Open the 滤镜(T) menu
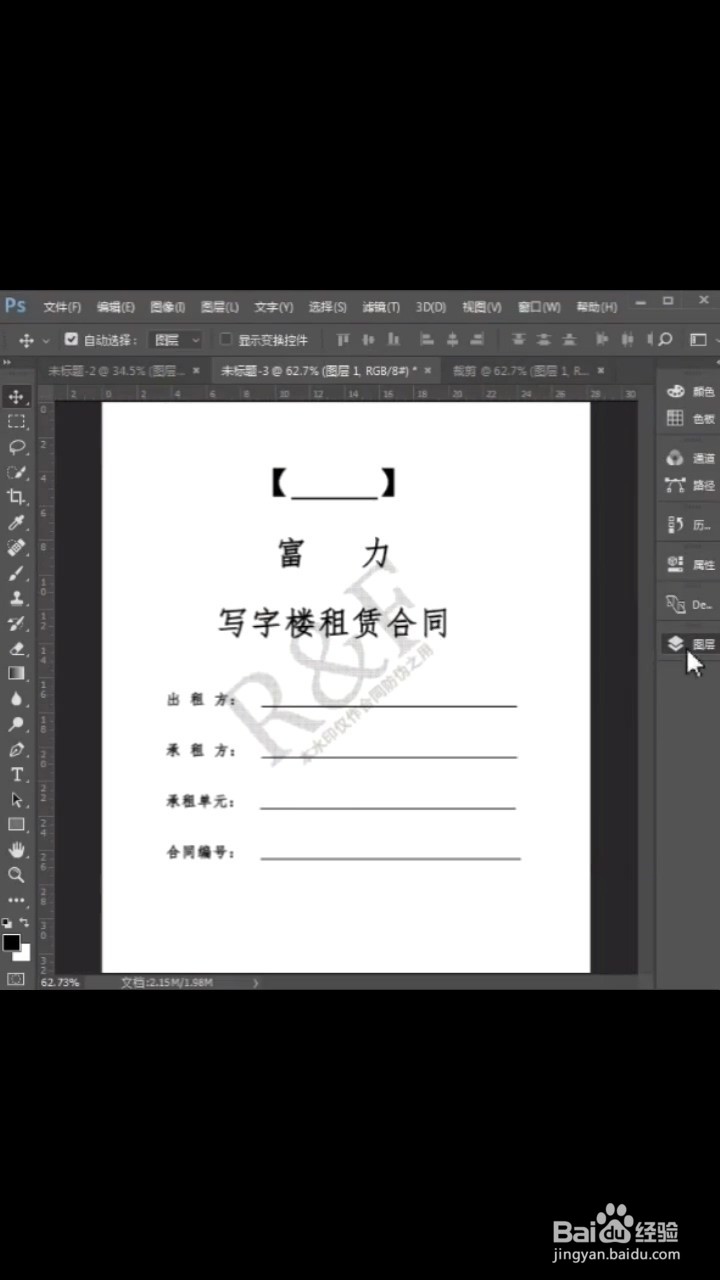720x1280 pixels. 381,307
